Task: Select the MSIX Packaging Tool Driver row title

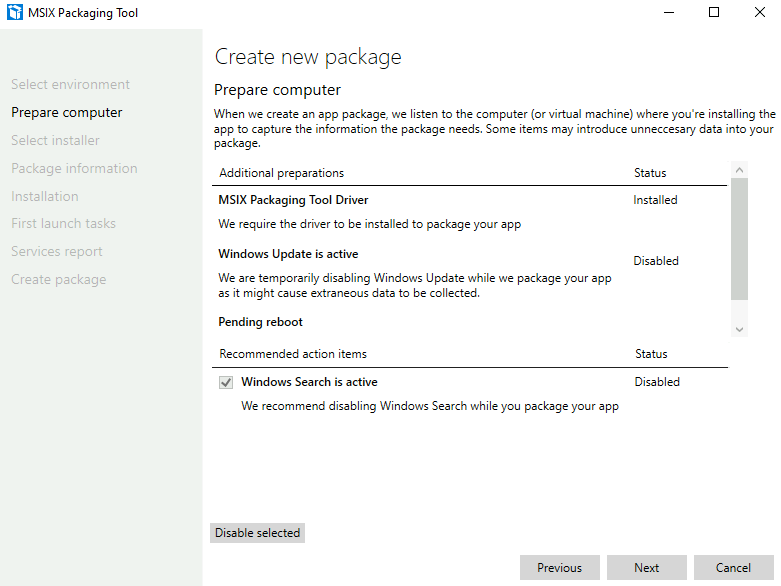Action: [293, 200]
